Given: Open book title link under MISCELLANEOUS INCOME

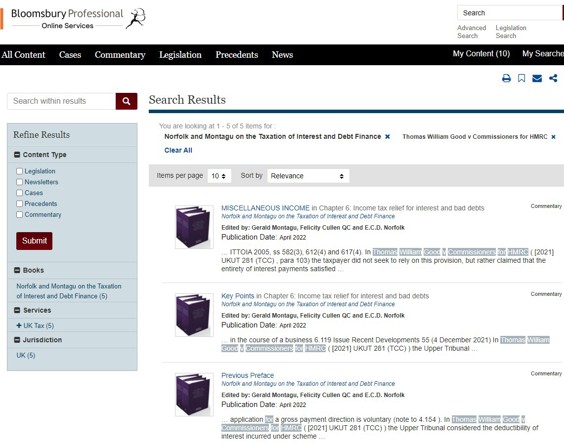Looking at the screenshot, I should [x=308, y=216].
